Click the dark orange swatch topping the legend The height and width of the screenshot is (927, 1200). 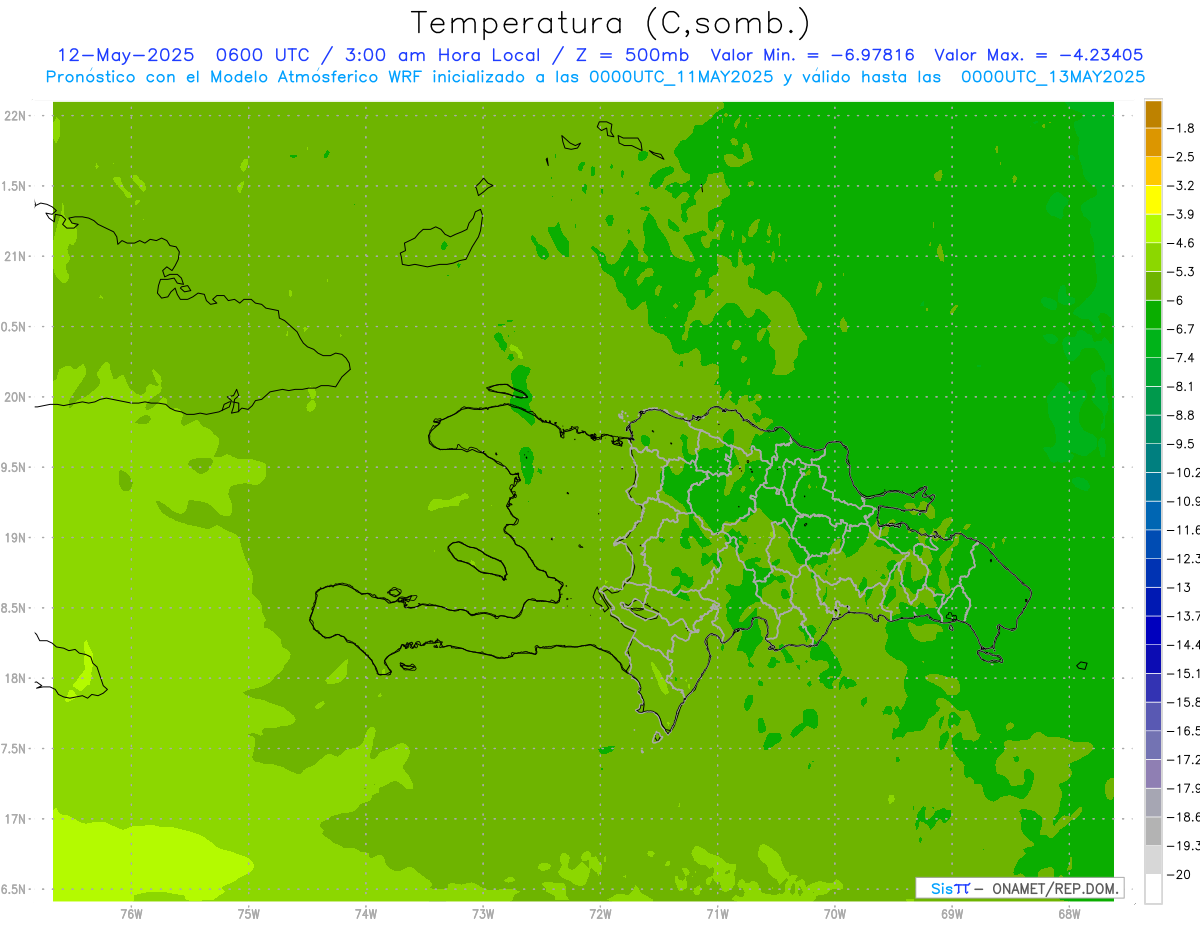click(1153, 114)
